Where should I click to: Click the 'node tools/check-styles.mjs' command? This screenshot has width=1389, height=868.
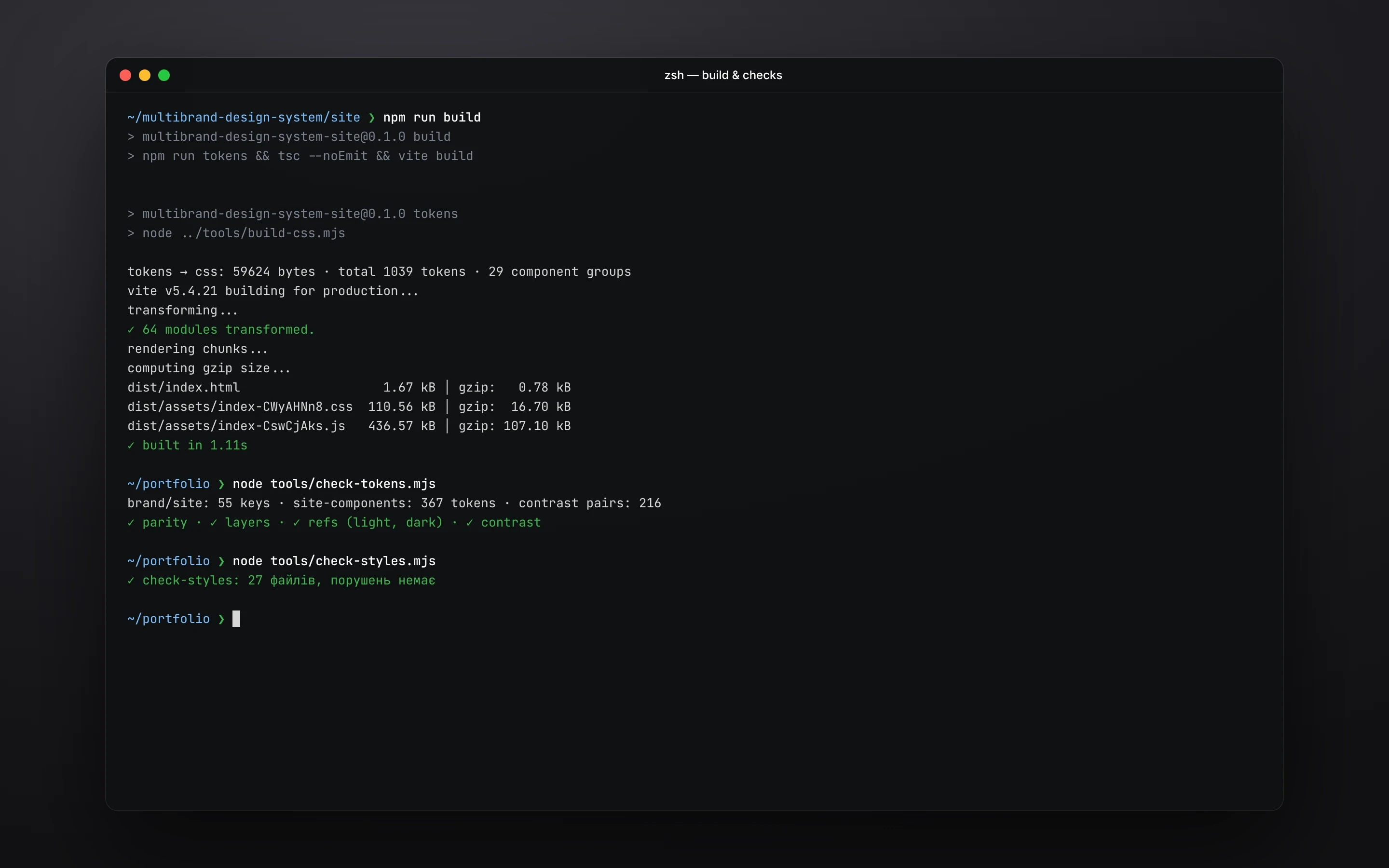tap(334, 561)
